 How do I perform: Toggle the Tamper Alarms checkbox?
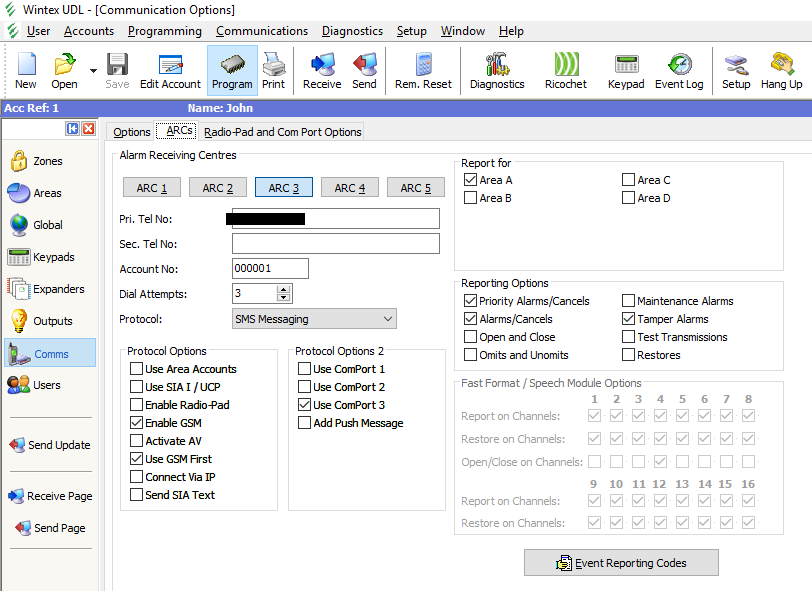[x=628, y=319]
